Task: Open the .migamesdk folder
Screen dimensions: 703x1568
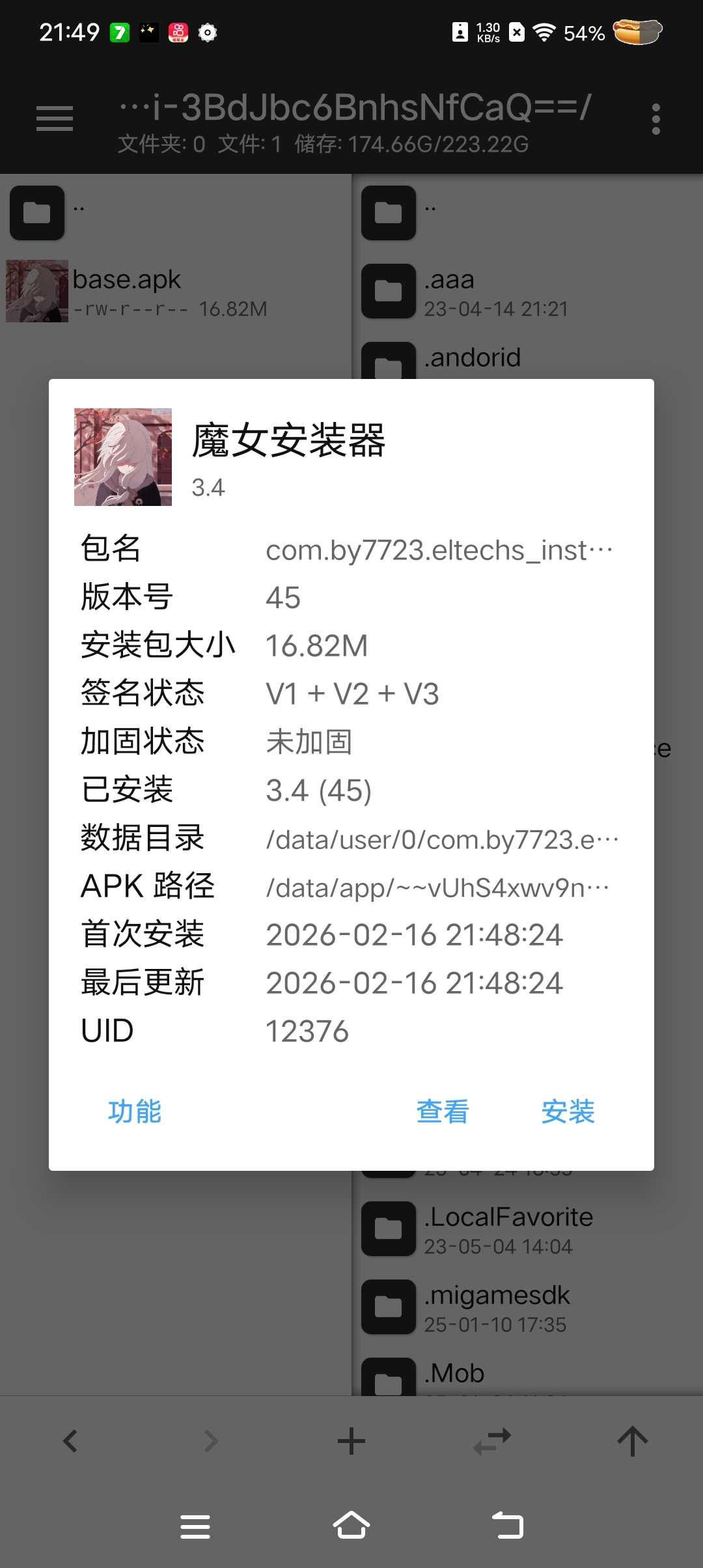Action: coord(527,1308)
